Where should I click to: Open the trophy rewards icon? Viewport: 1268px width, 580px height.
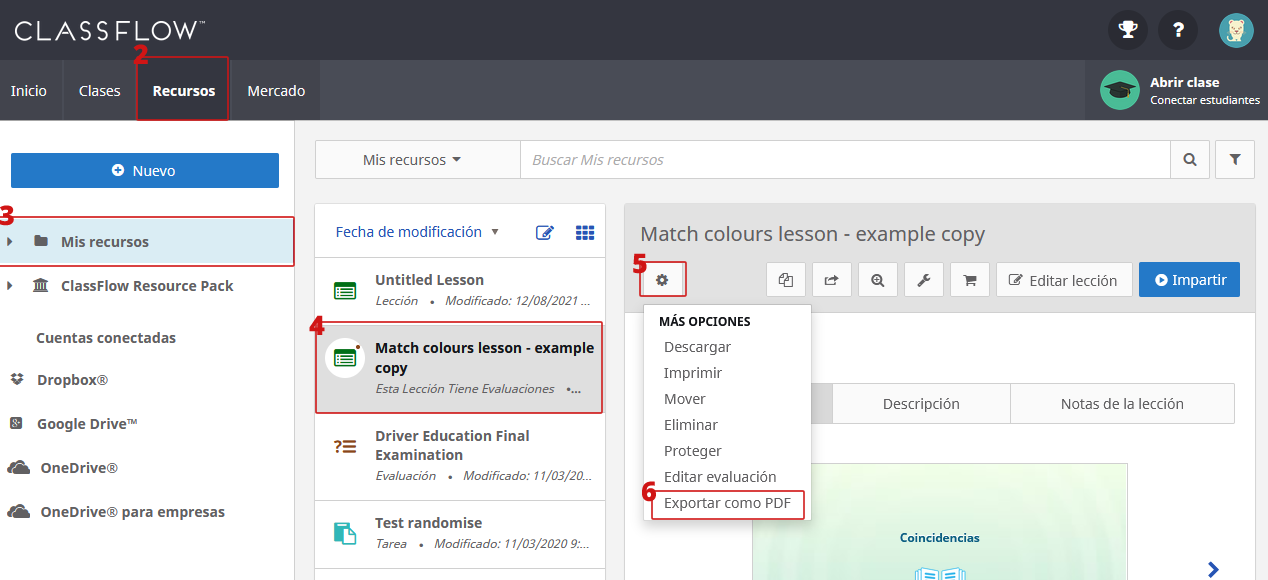tap(1127, 30)
